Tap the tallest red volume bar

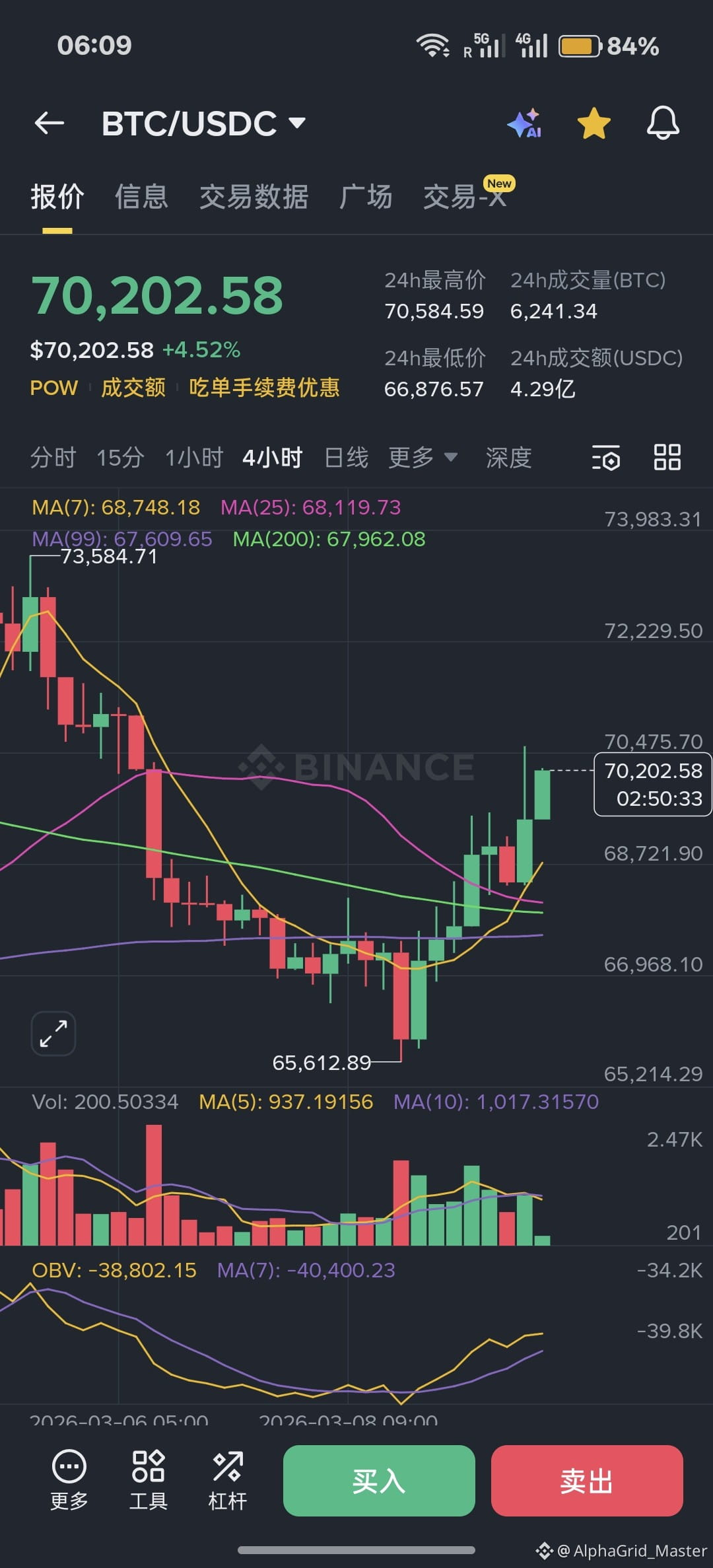(x=154, y=1185)
